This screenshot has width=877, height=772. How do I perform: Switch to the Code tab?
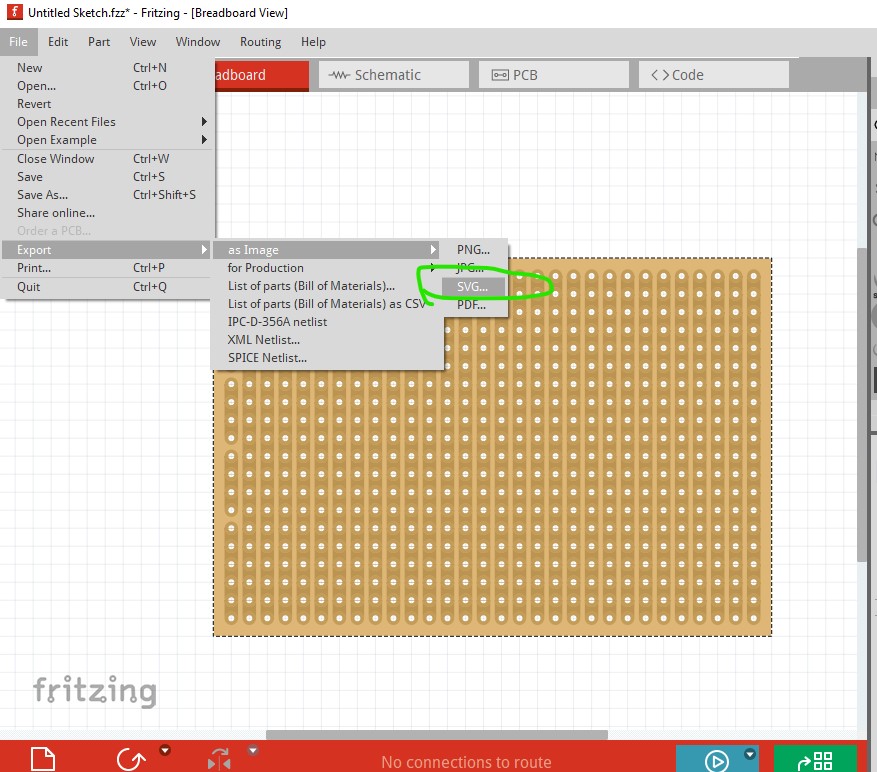(x=714, y=75)
